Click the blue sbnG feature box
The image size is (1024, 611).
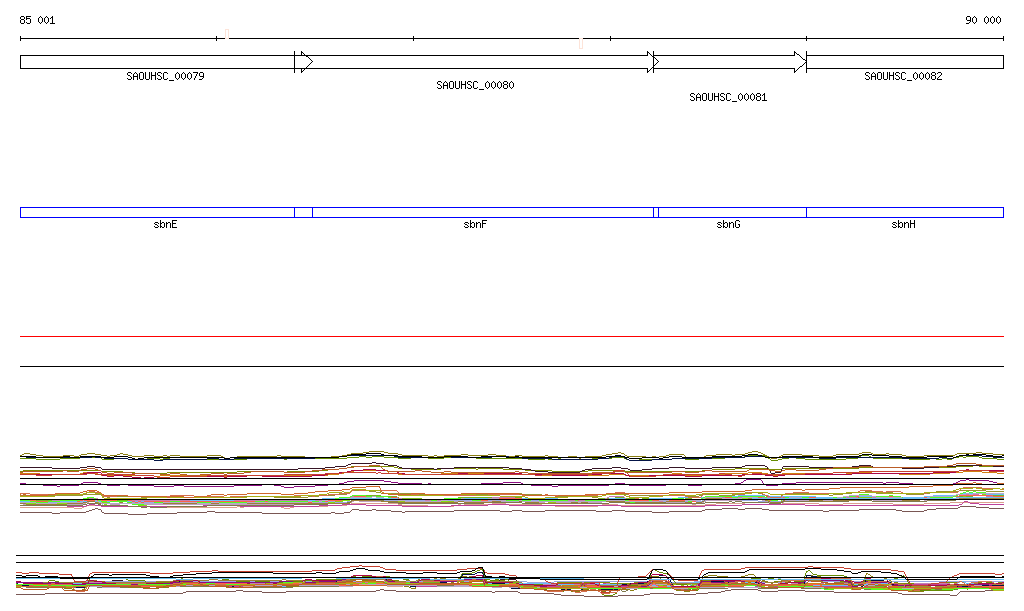click(731, 212)
